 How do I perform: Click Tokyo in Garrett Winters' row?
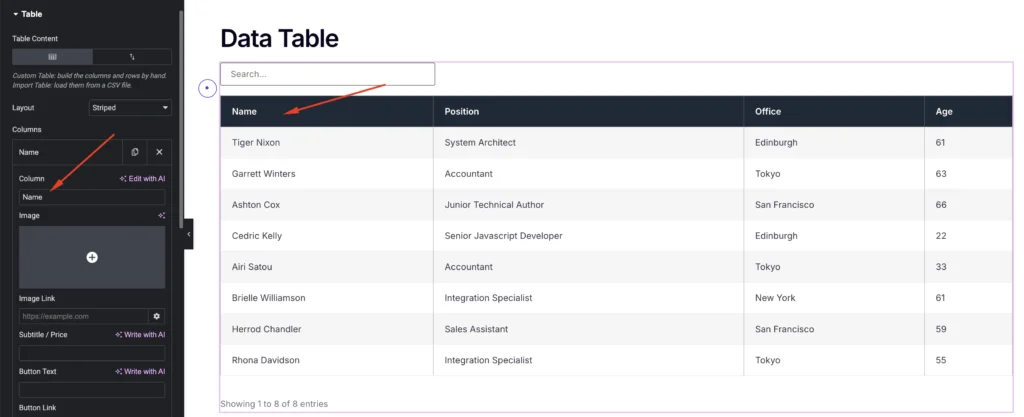(x=834, y=174)
